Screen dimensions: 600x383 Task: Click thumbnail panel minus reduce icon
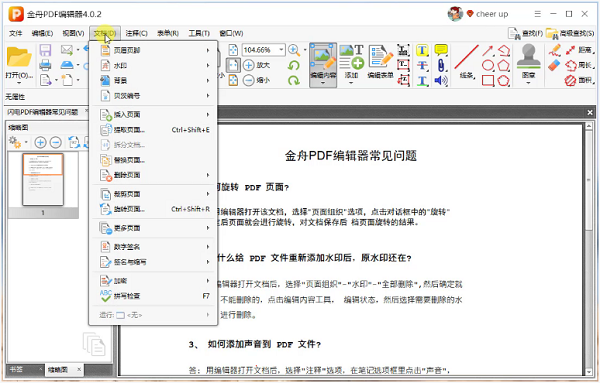click(56, 143)
